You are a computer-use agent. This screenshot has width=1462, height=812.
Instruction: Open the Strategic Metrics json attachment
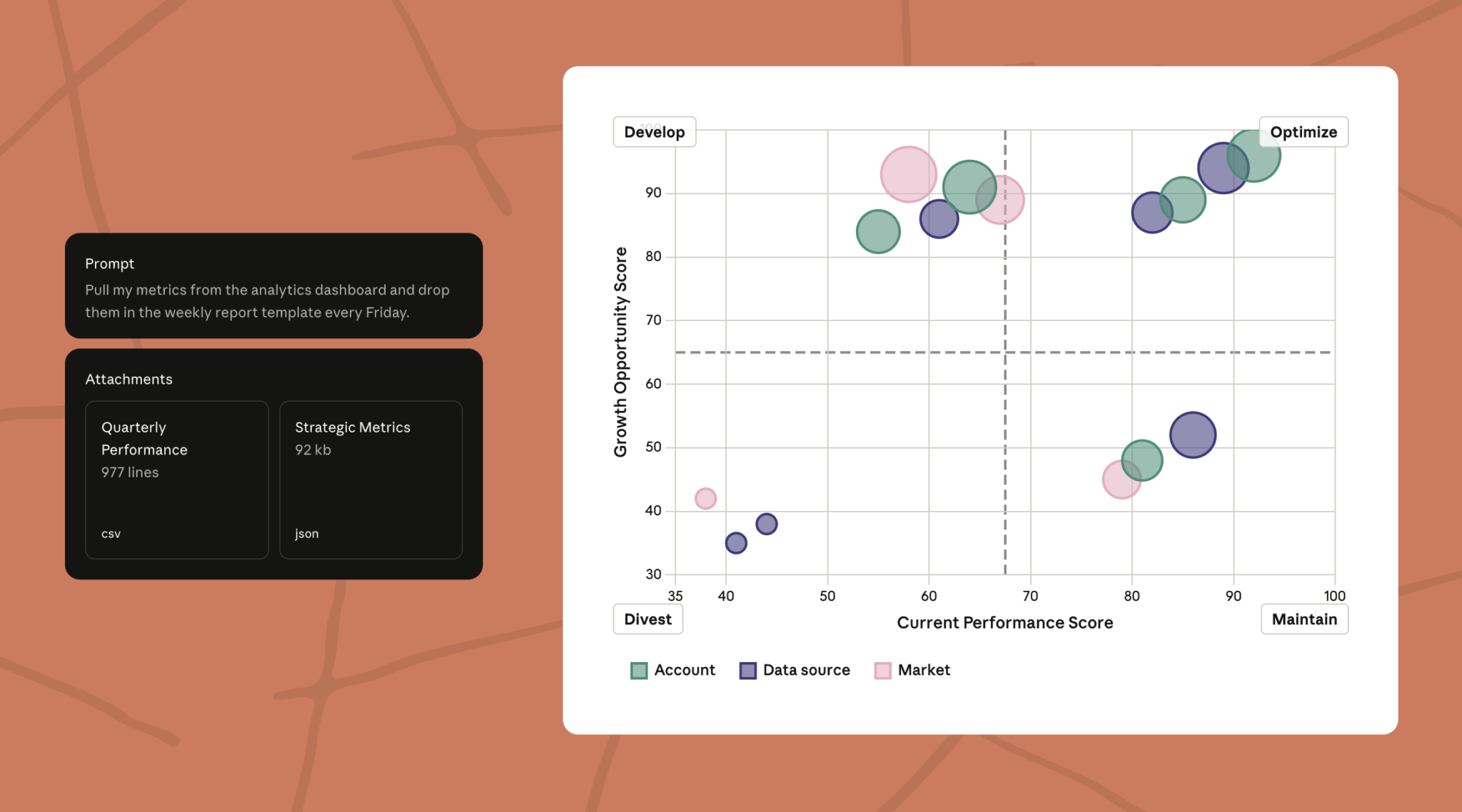pyautogui.click(x=370, y=479)
